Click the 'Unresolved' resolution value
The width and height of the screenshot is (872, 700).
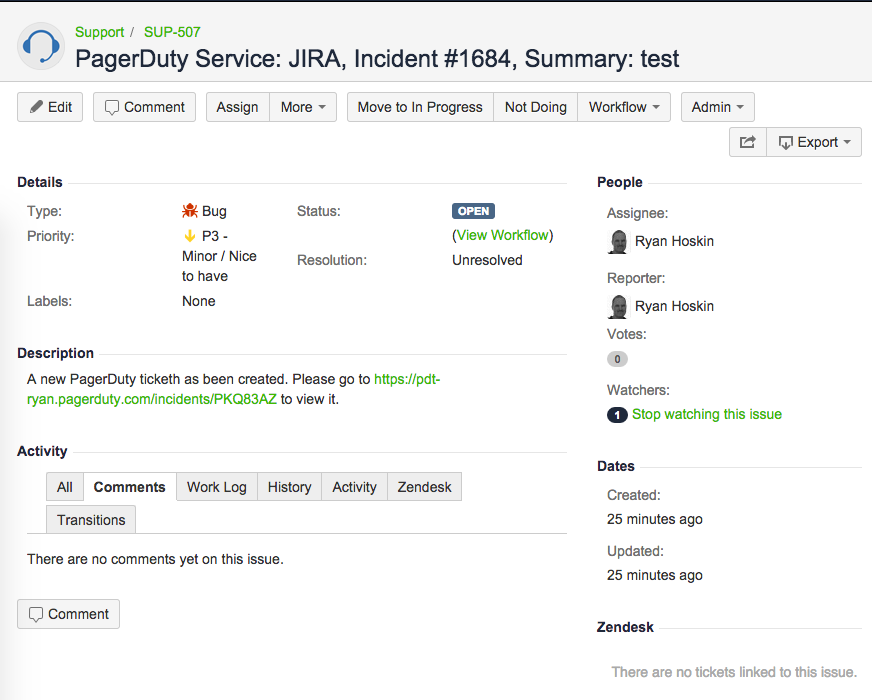coord(487,260)
